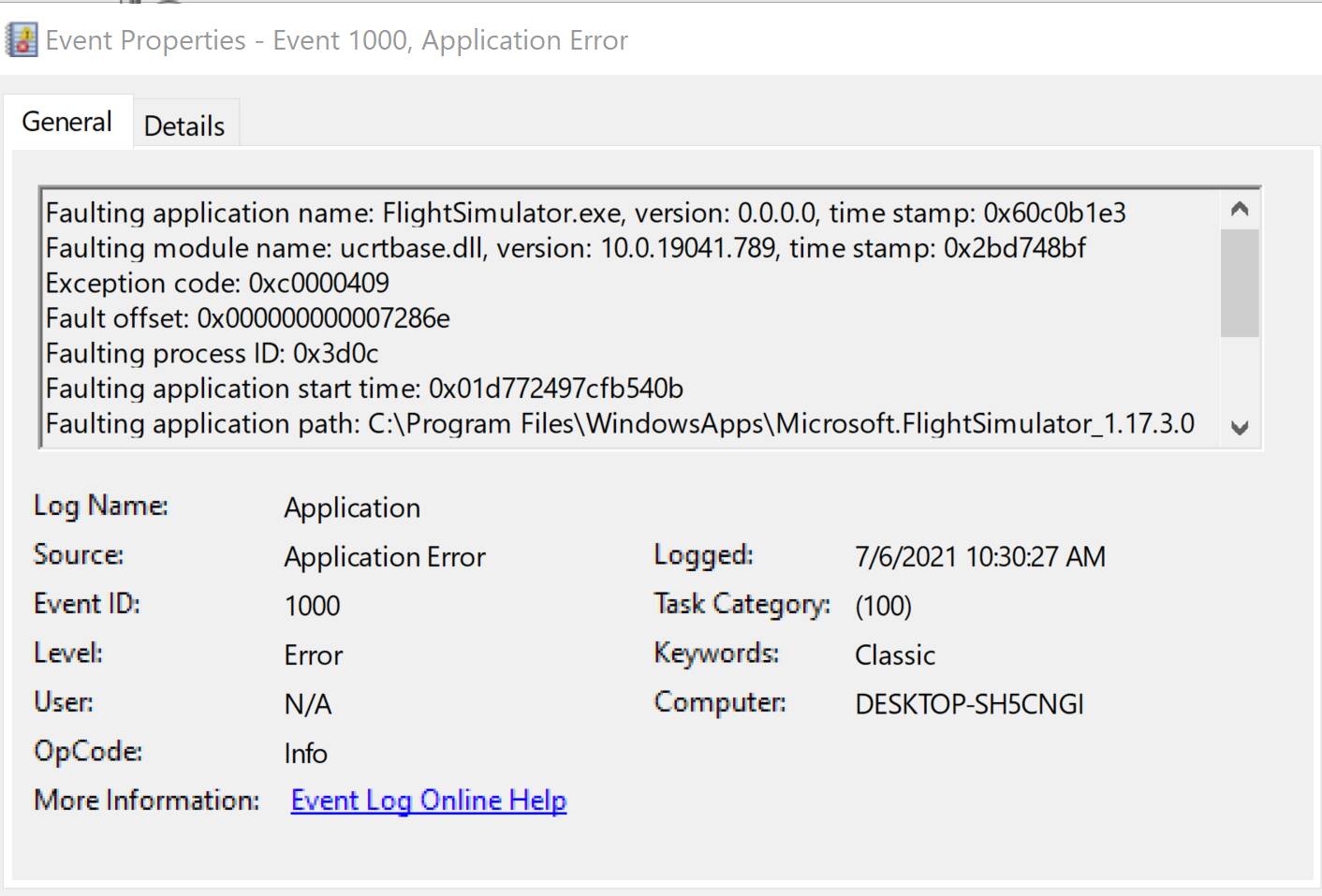Click the Level value Error
Viewport: 1322px width, 896px height.
coord(314,655)
